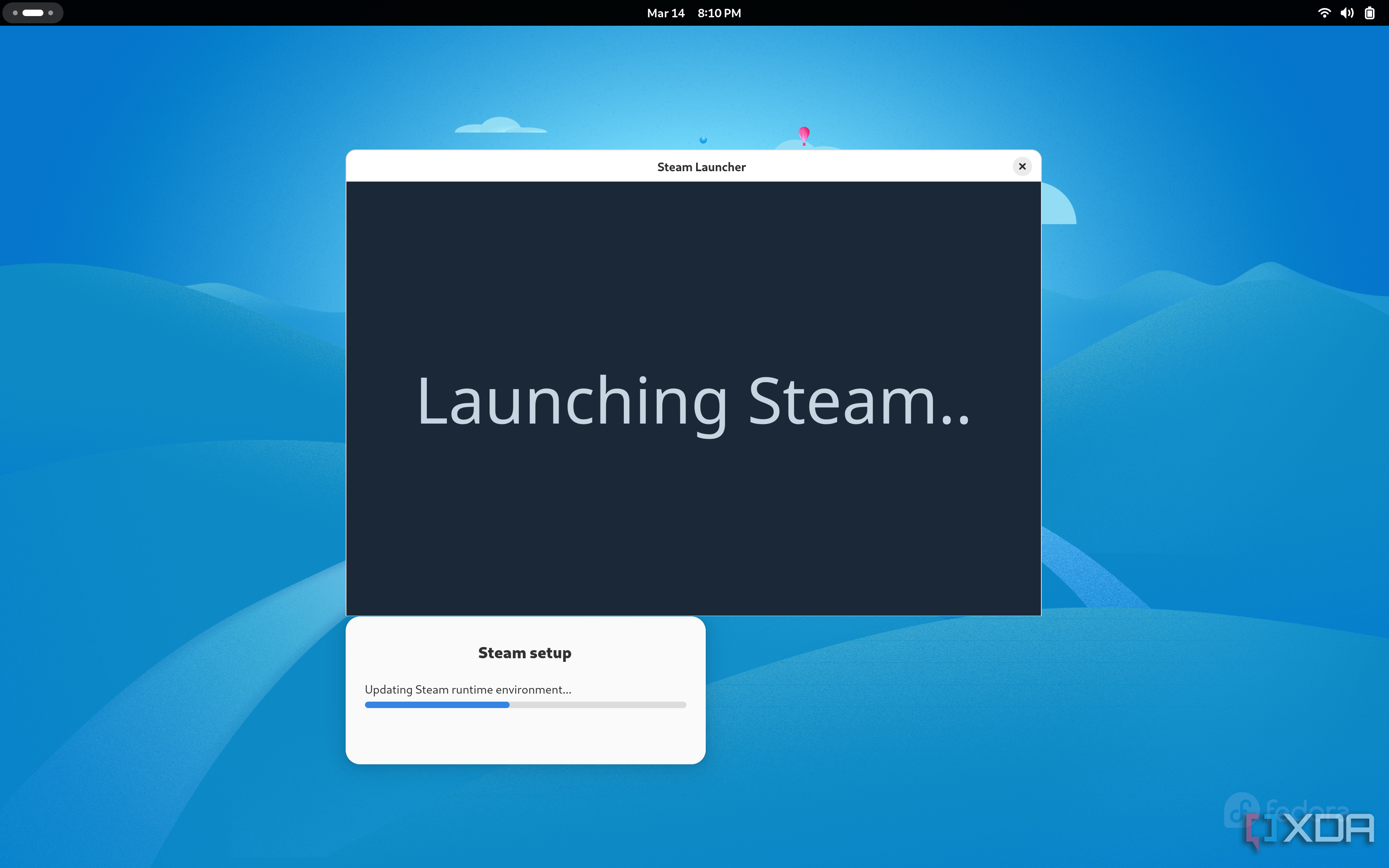Click the Updating Steam runtime environment label
This screenshot has width=1389, height=868.
click(x=467, y=690)
